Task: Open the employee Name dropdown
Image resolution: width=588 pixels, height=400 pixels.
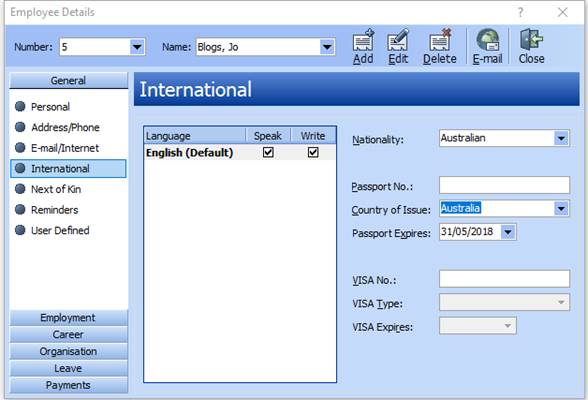Action: (327, 47)
